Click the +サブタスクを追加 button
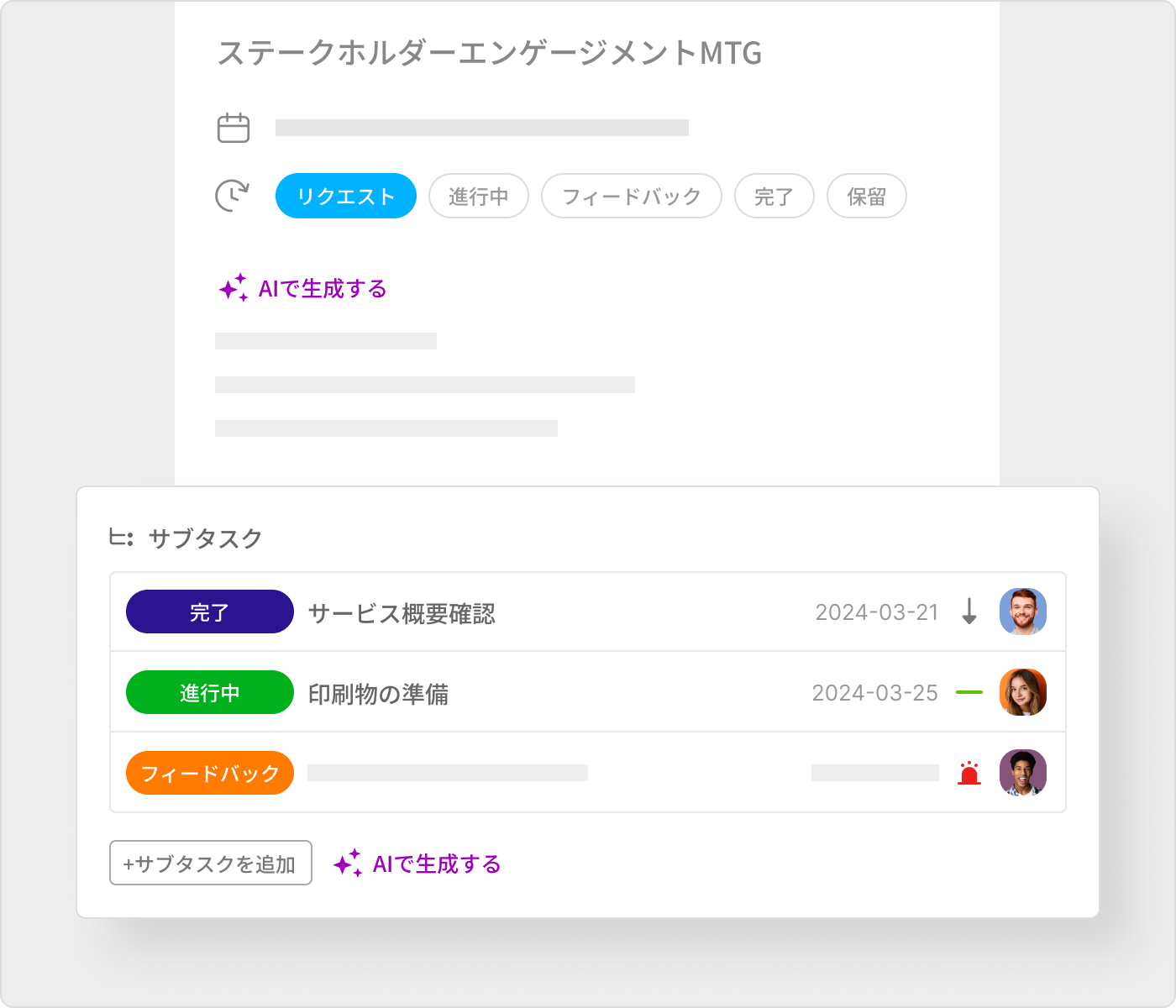Image resolution: width=1176 pixels, height=1008 pixels. [211, 863]
